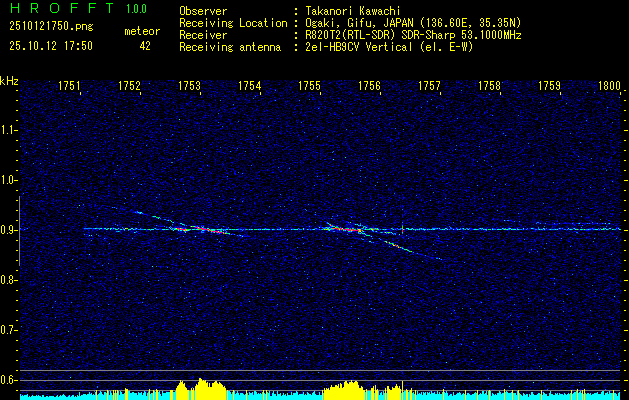Screen dimensions: 629x400
Task: Click the 1759 time axis marker
Action: coord(550,85)
